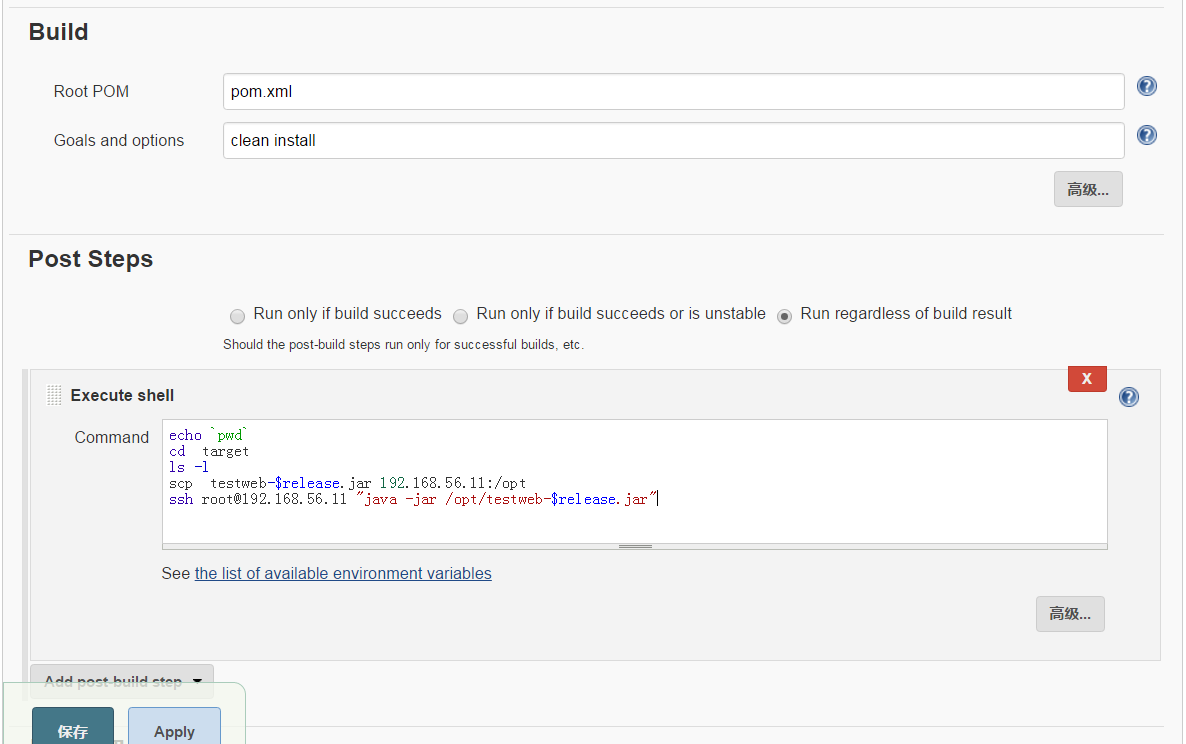Click the Execute shell title
Screen dimensions: 1186x744
tap(122, 395)
